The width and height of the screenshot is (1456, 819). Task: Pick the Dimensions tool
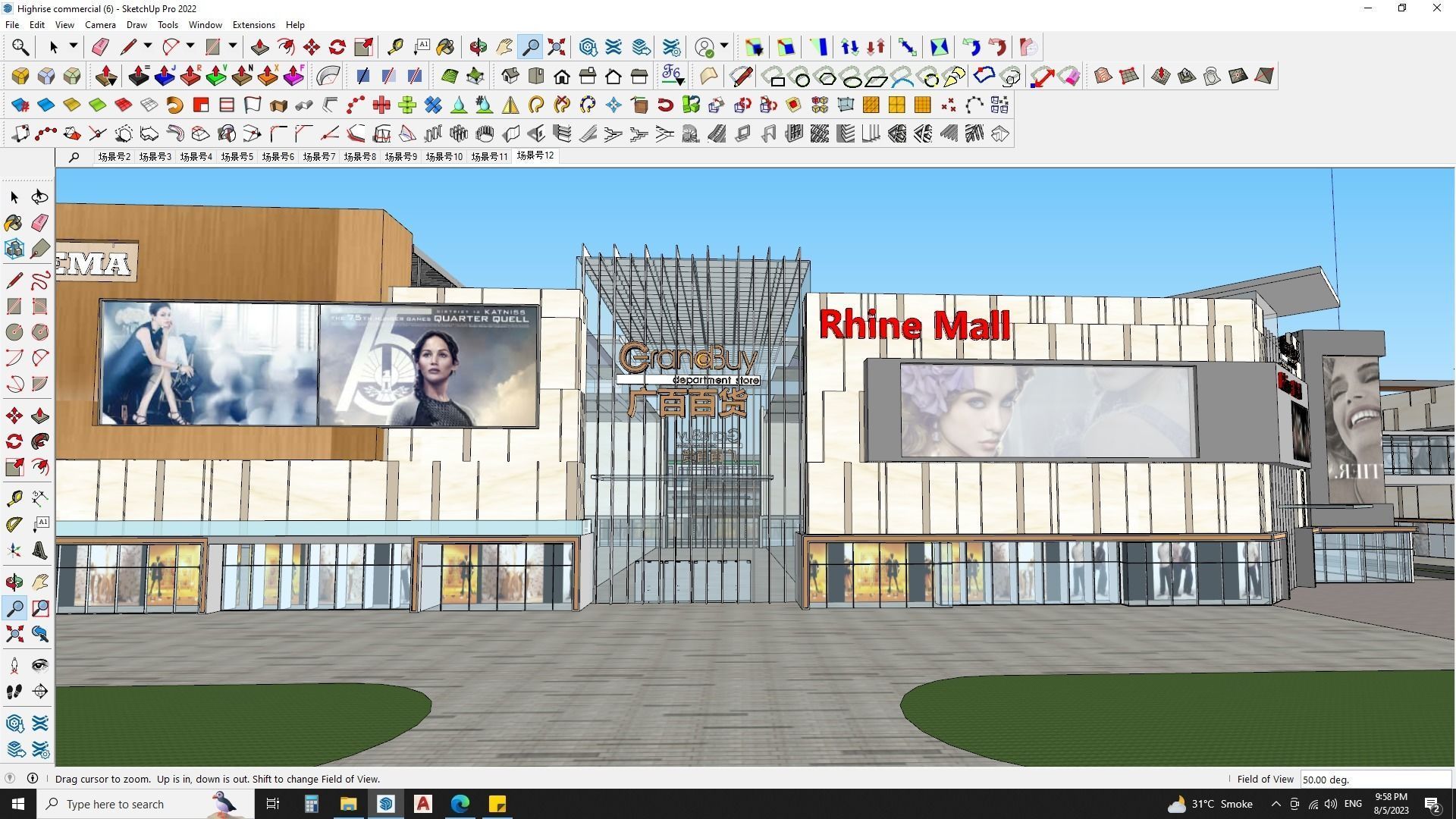coord(39,497)
